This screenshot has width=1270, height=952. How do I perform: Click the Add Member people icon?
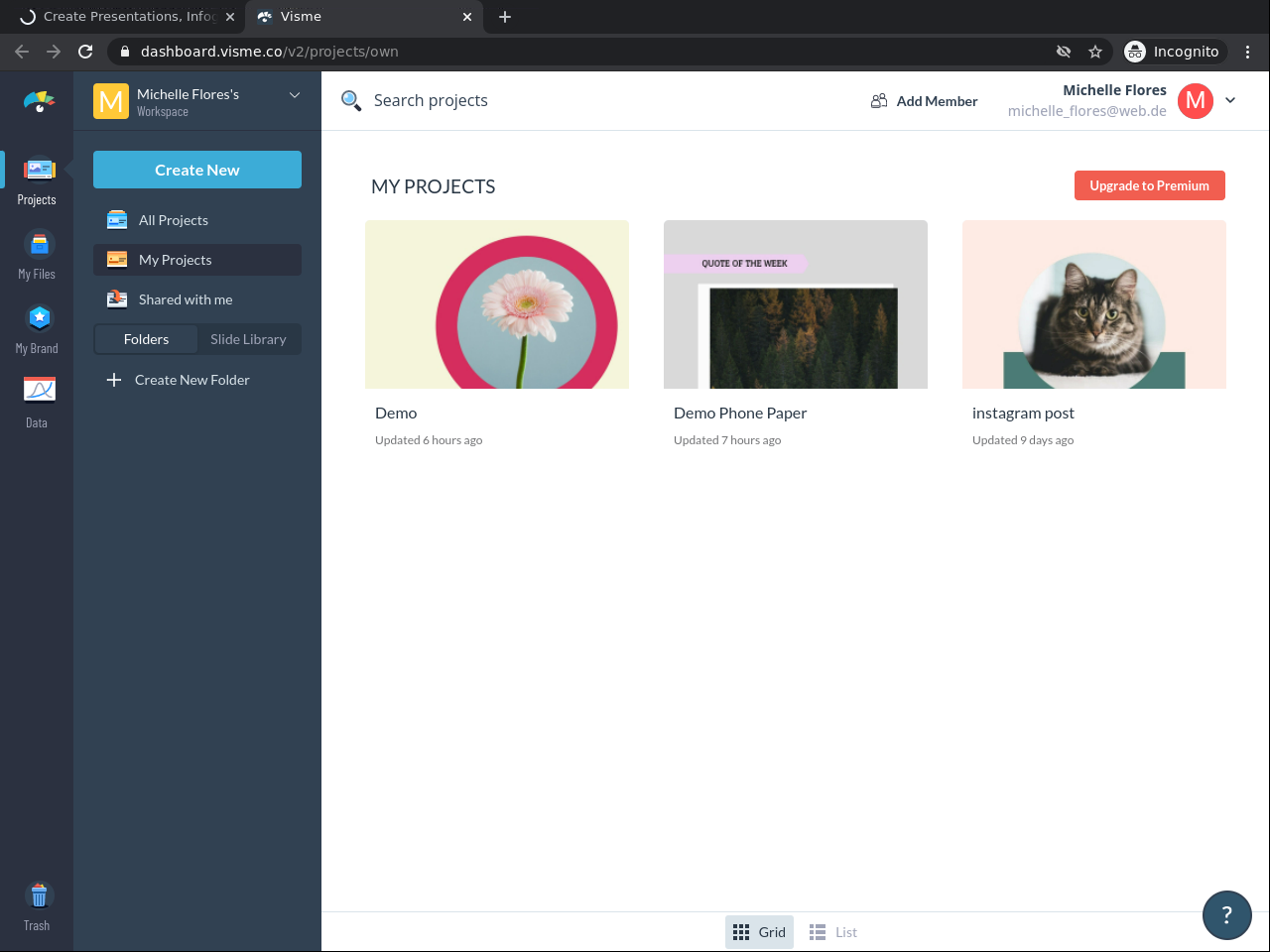(879, 101)
